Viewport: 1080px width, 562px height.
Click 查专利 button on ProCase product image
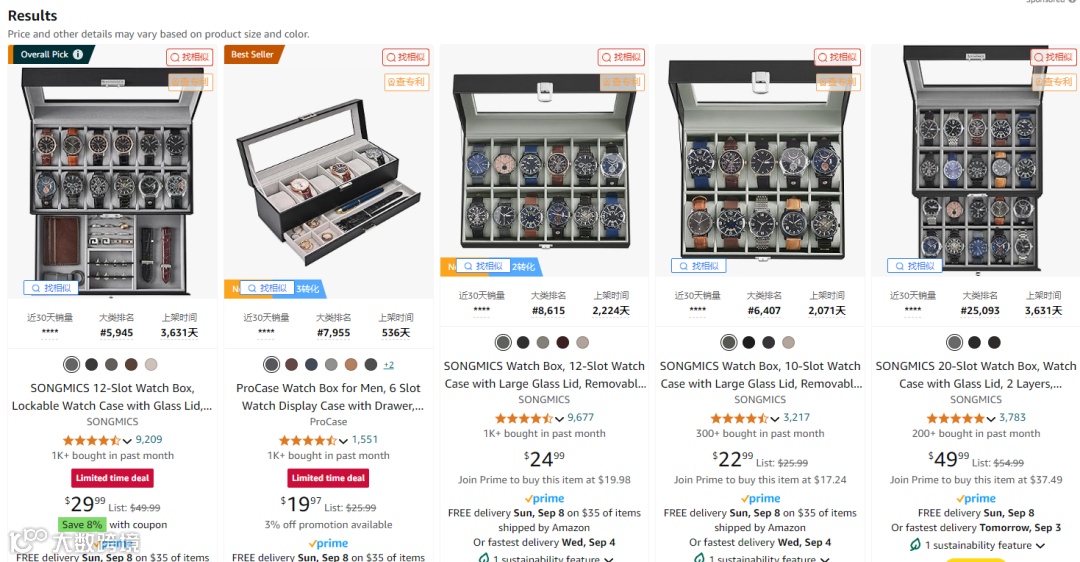point(406,82)
